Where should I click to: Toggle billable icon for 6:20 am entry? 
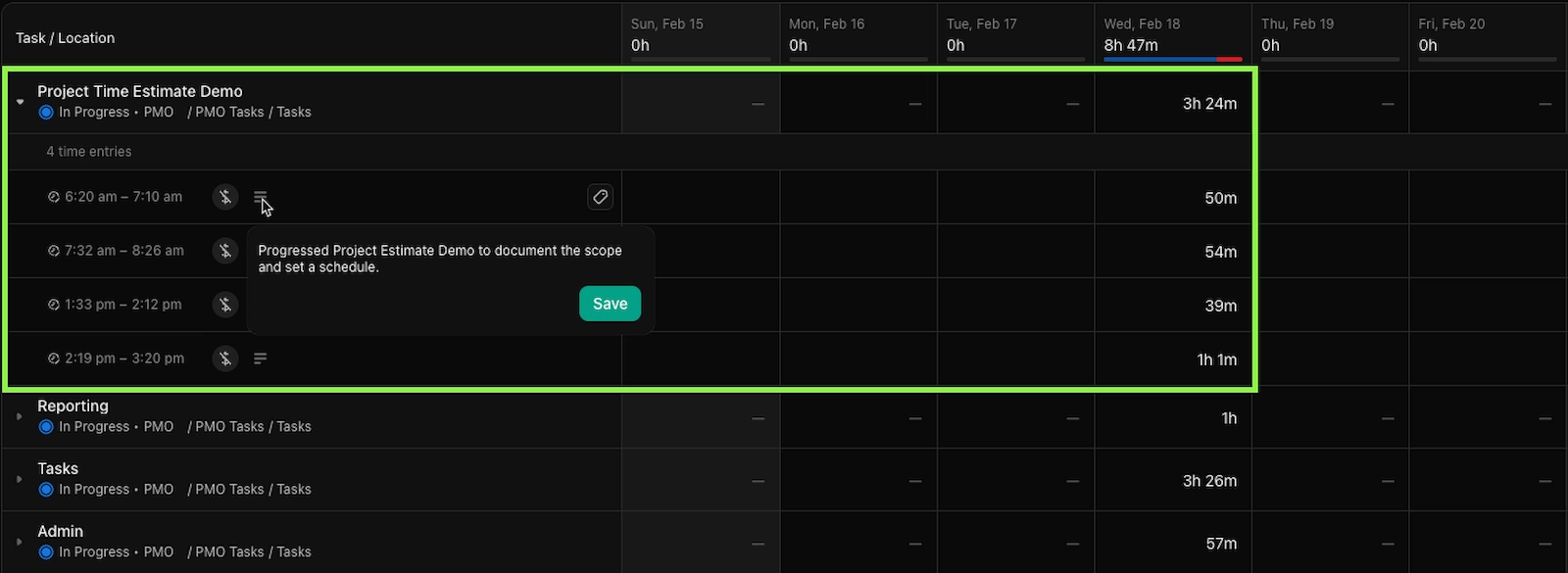click(225, 197)
